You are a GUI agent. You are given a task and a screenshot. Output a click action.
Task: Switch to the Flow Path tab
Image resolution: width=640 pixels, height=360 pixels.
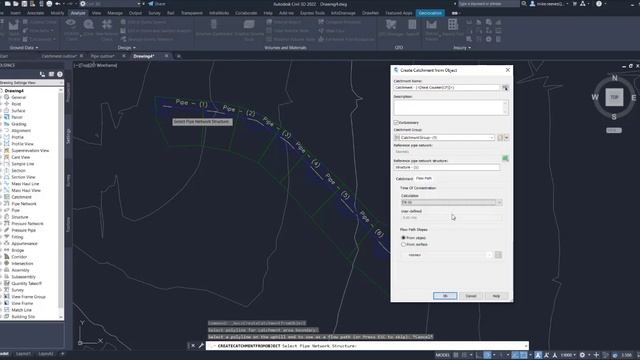tap(424, 178)
